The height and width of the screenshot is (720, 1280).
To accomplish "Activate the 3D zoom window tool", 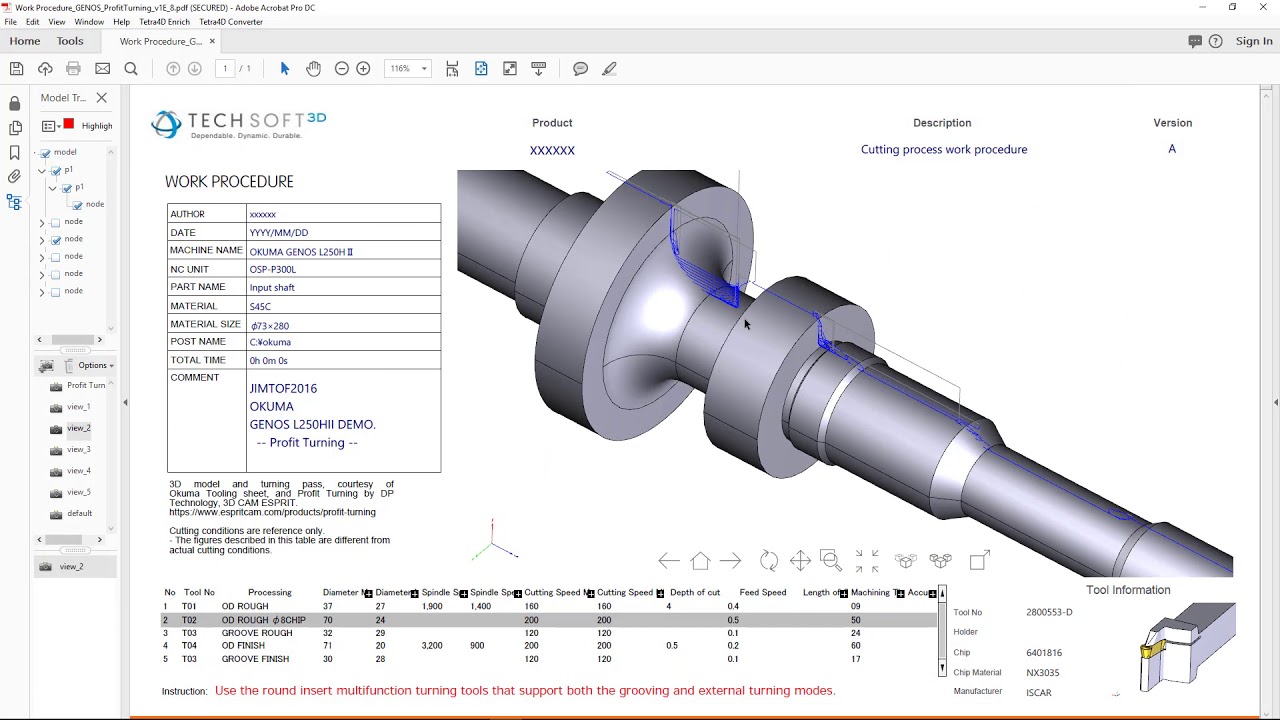I will click(830, 560).
